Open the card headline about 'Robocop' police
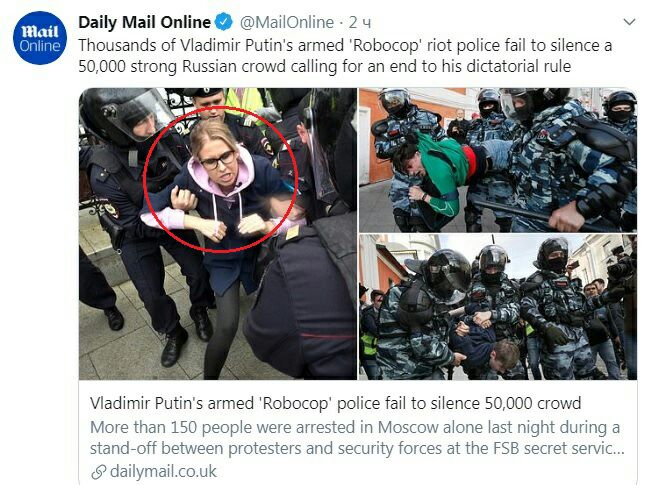 (x=336, y=403)
